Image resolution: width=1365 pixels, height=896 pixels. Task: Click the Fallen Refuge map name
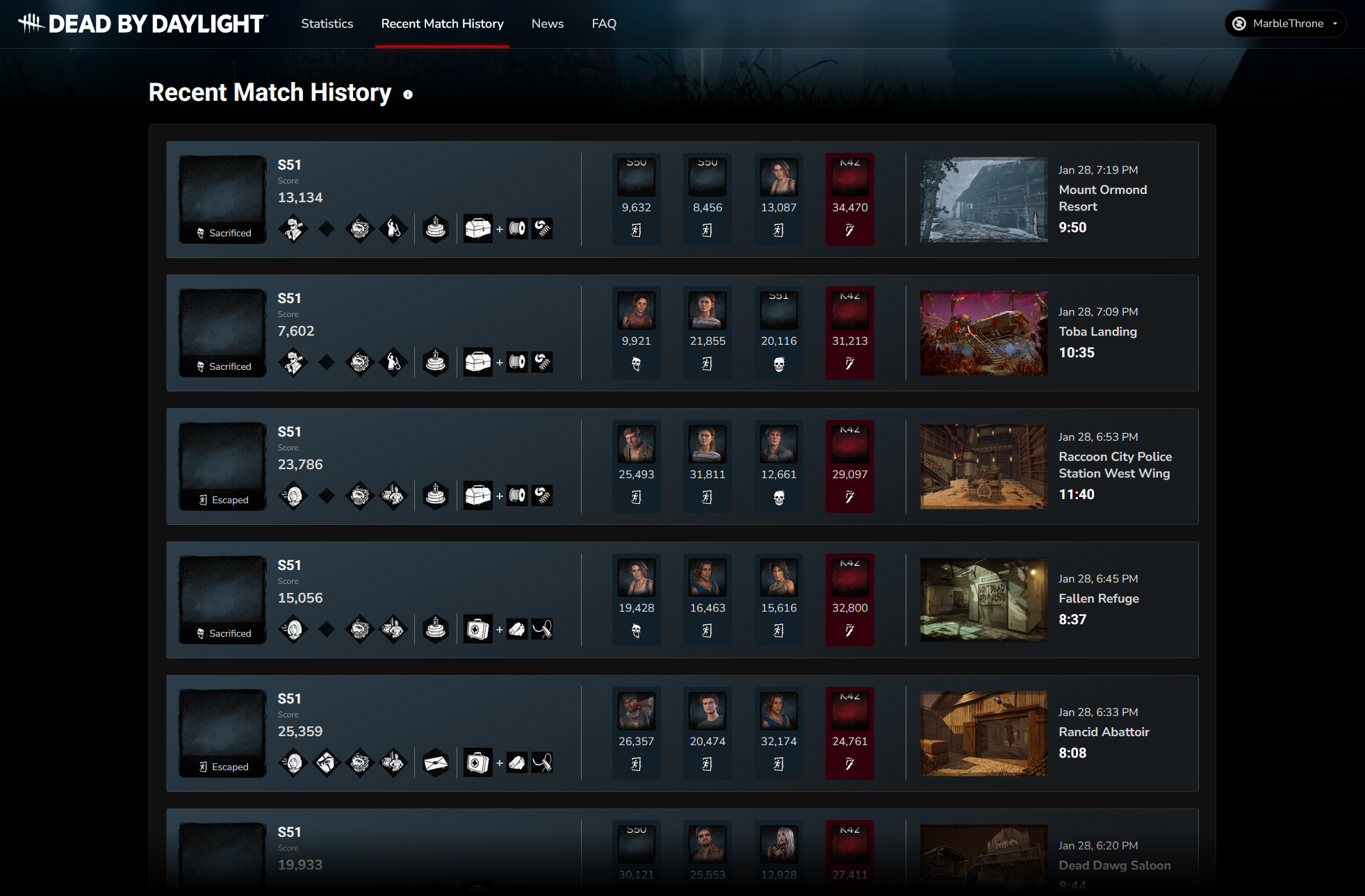[1099, 598]
